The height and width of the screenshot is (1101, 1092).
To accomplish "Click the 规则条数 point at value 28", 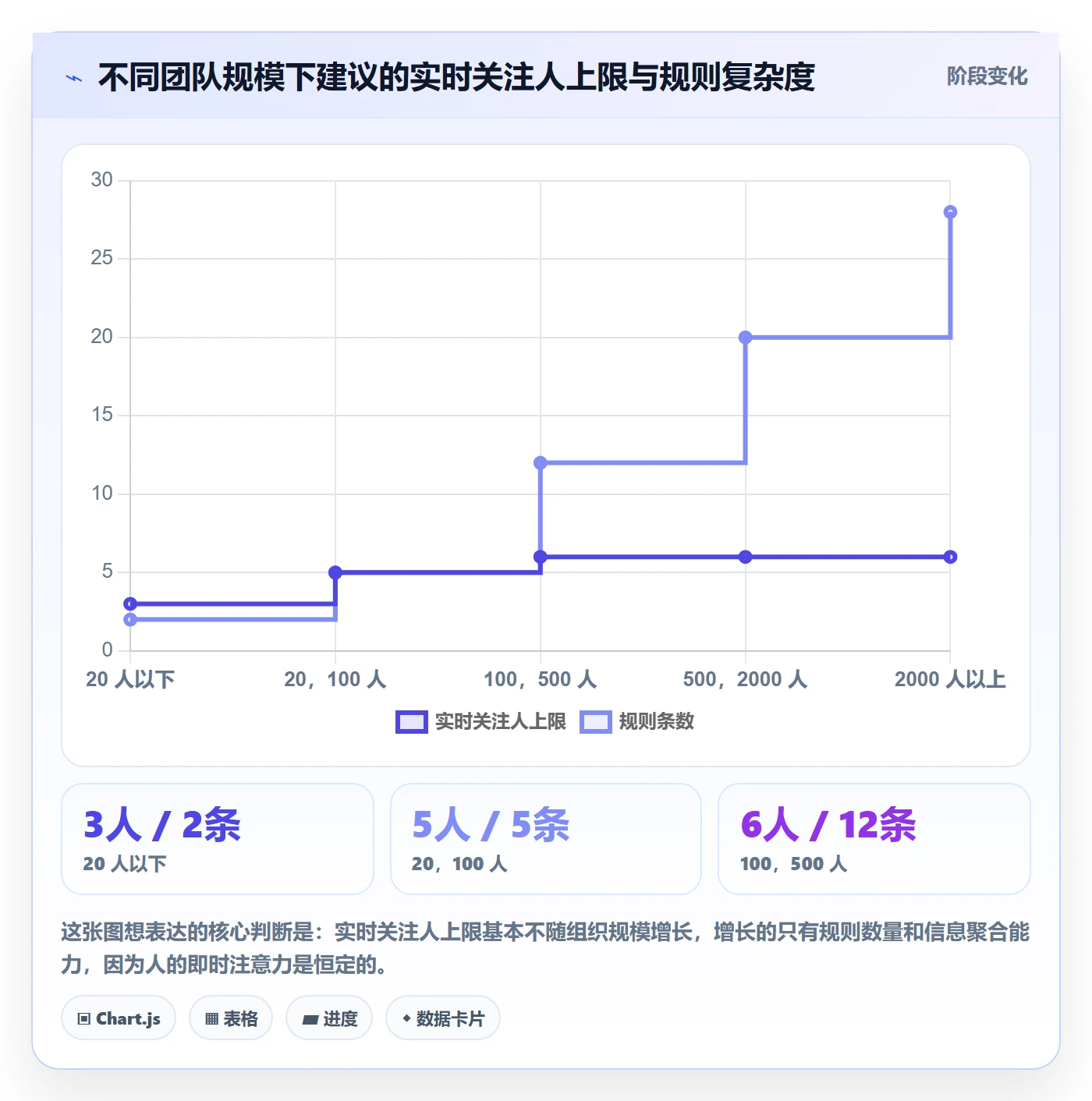I will pos(950,212).
